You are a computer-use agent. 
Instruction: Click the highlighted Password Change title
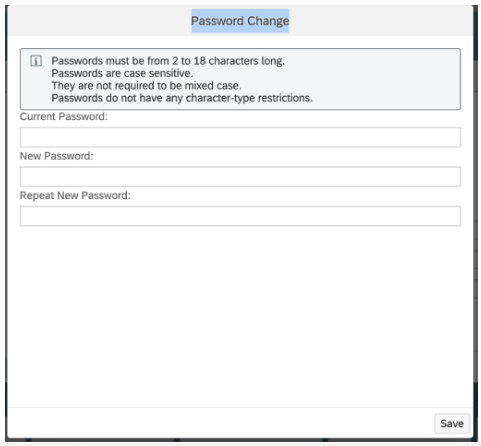[240, 21]
